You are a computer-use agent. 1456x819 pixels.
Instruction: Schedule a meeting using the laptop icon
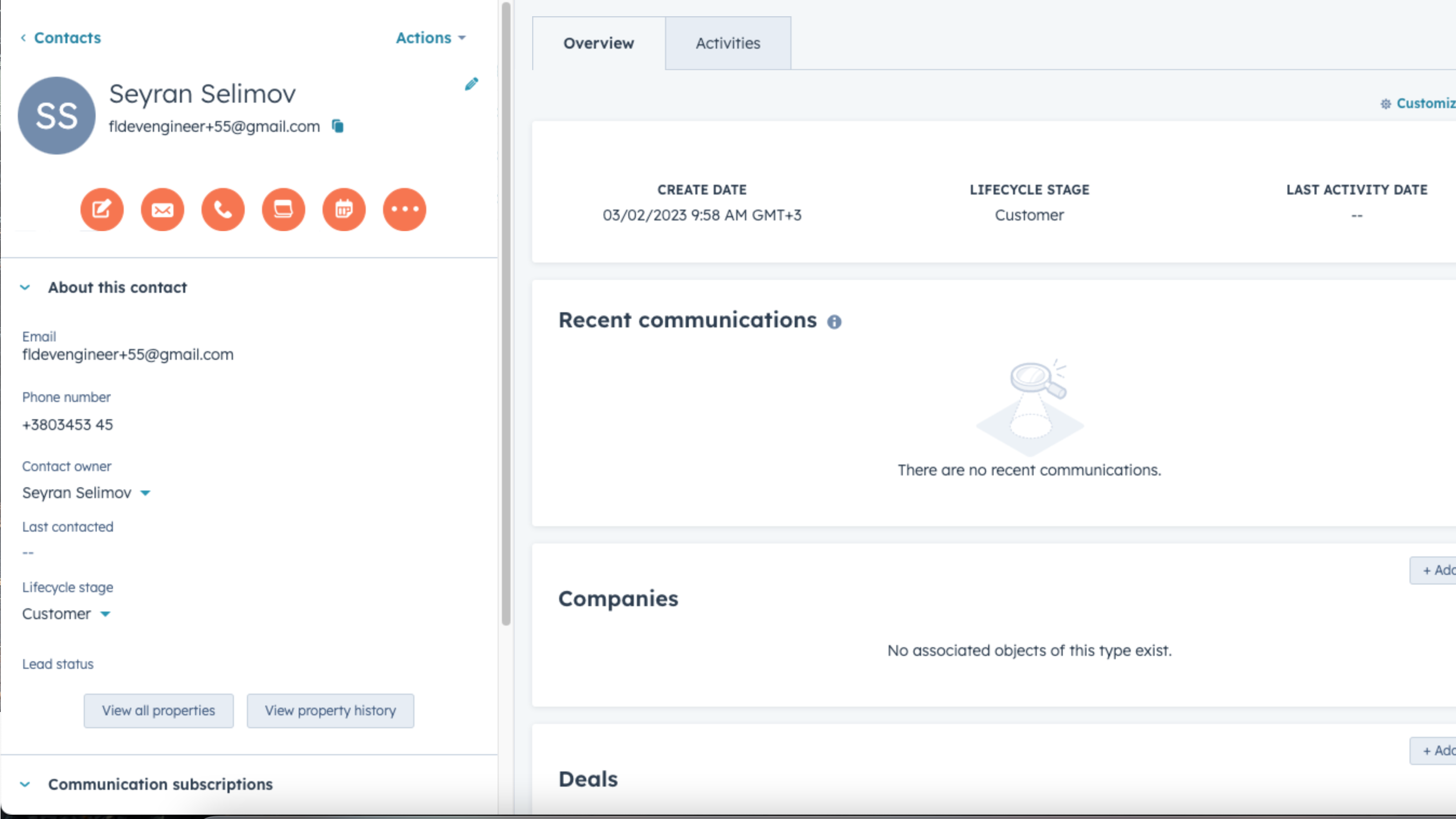click(x=283, y=209)
